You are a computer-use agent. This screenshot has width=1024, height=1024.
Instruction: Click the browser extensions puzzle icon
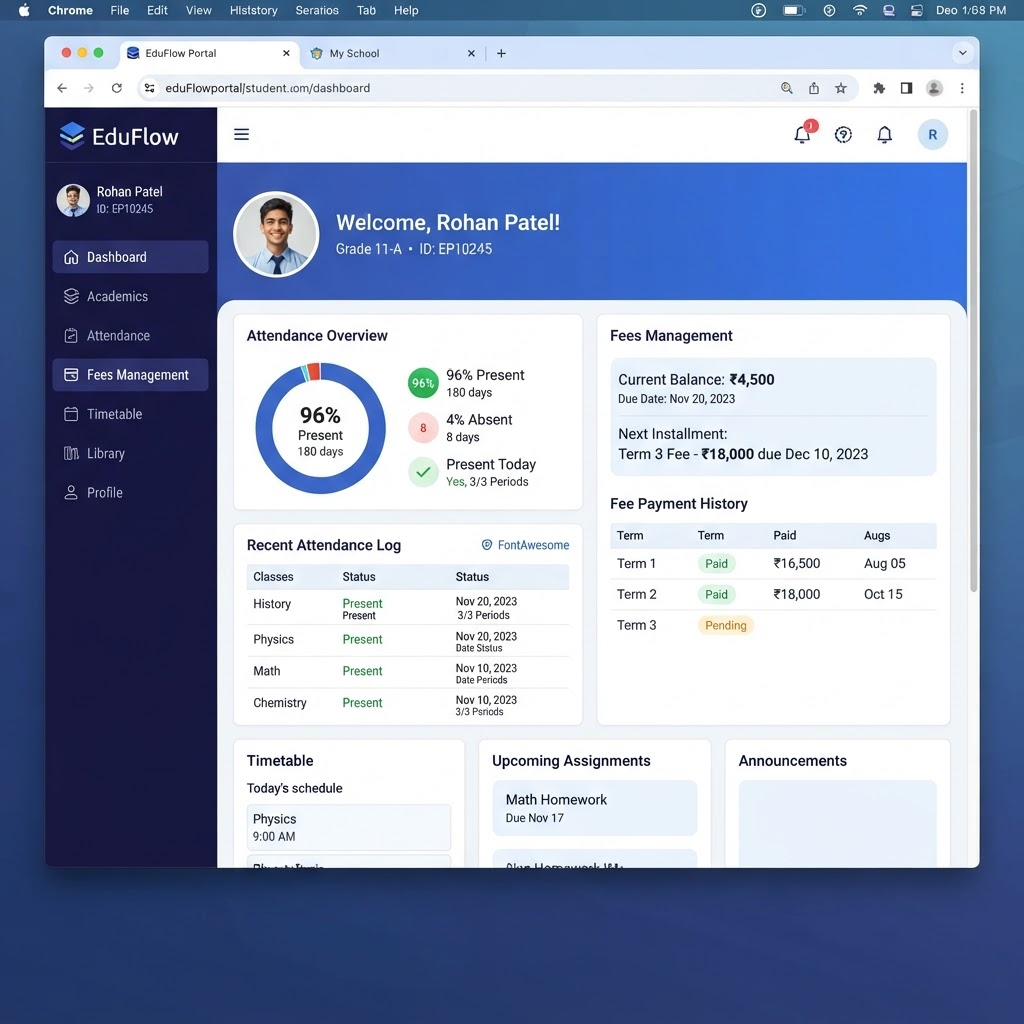(878, 88)
